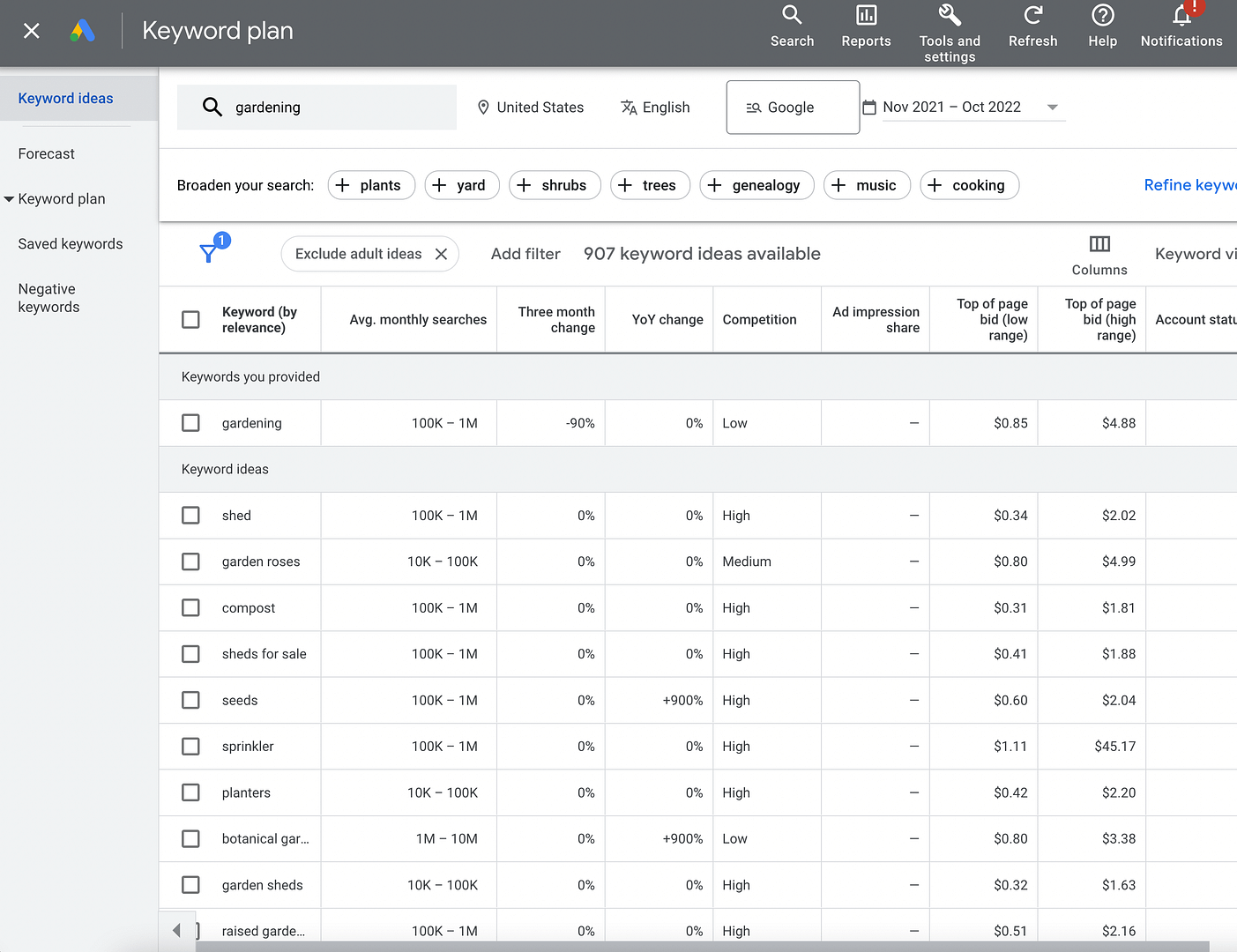Click '1M – 10M' monthly searches cell
The width and height of the screenshot is (1237, 952).
tap(447, 839)
